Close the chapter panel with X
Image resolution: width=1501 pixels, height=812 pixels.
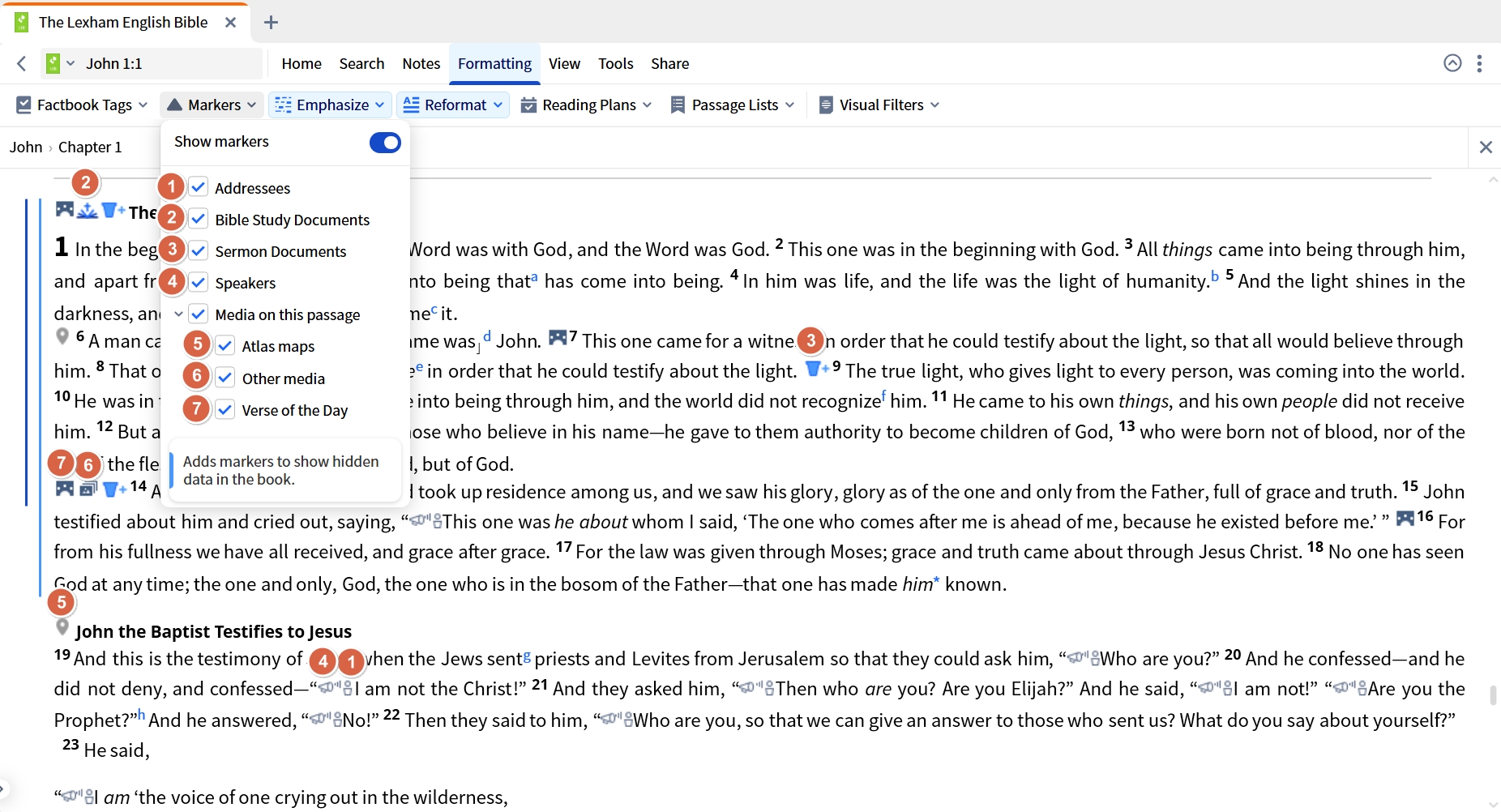[1486, 147]
